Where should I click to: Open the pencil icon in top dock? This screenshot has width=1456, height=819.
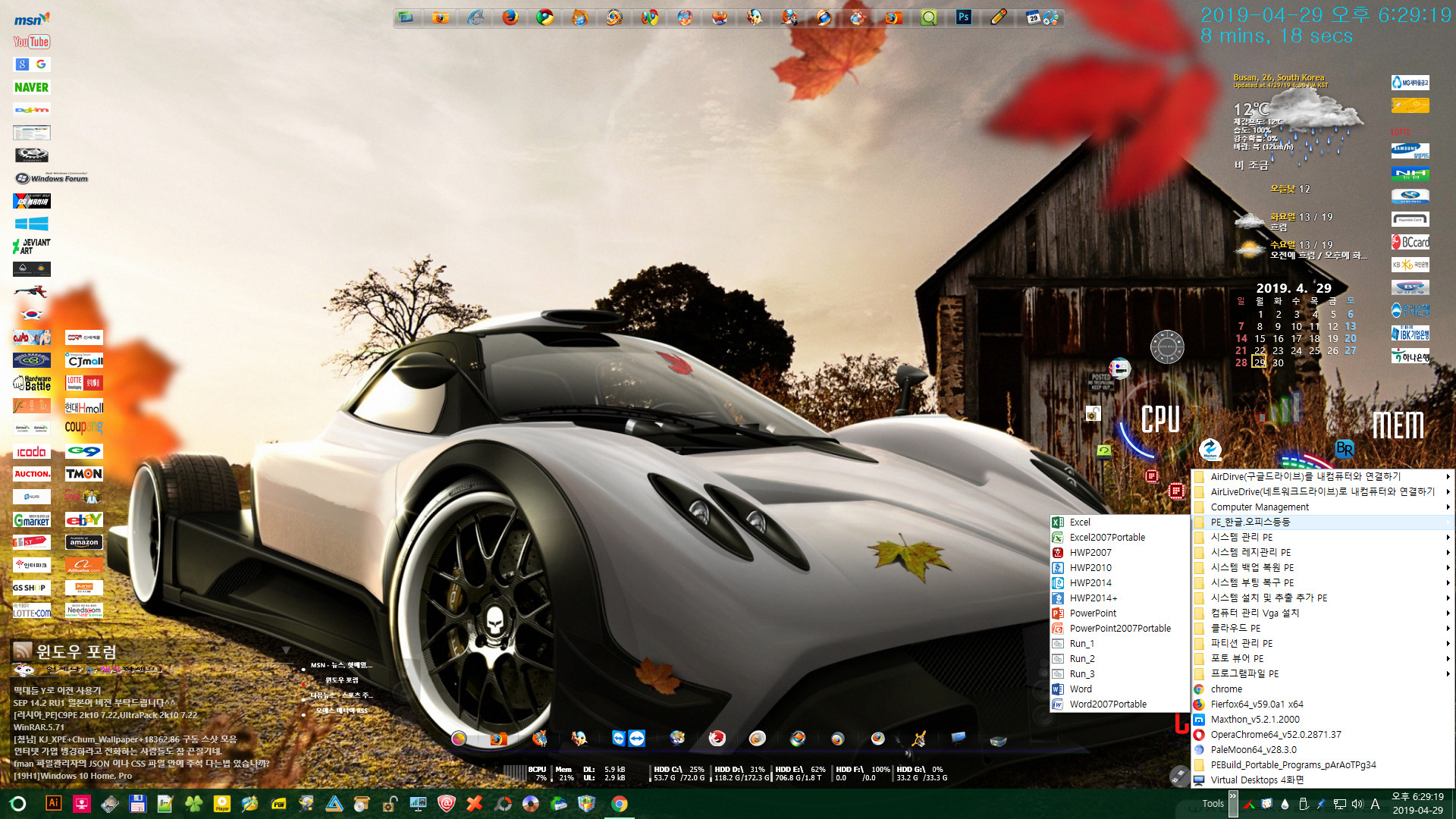(x=999, y=17)
